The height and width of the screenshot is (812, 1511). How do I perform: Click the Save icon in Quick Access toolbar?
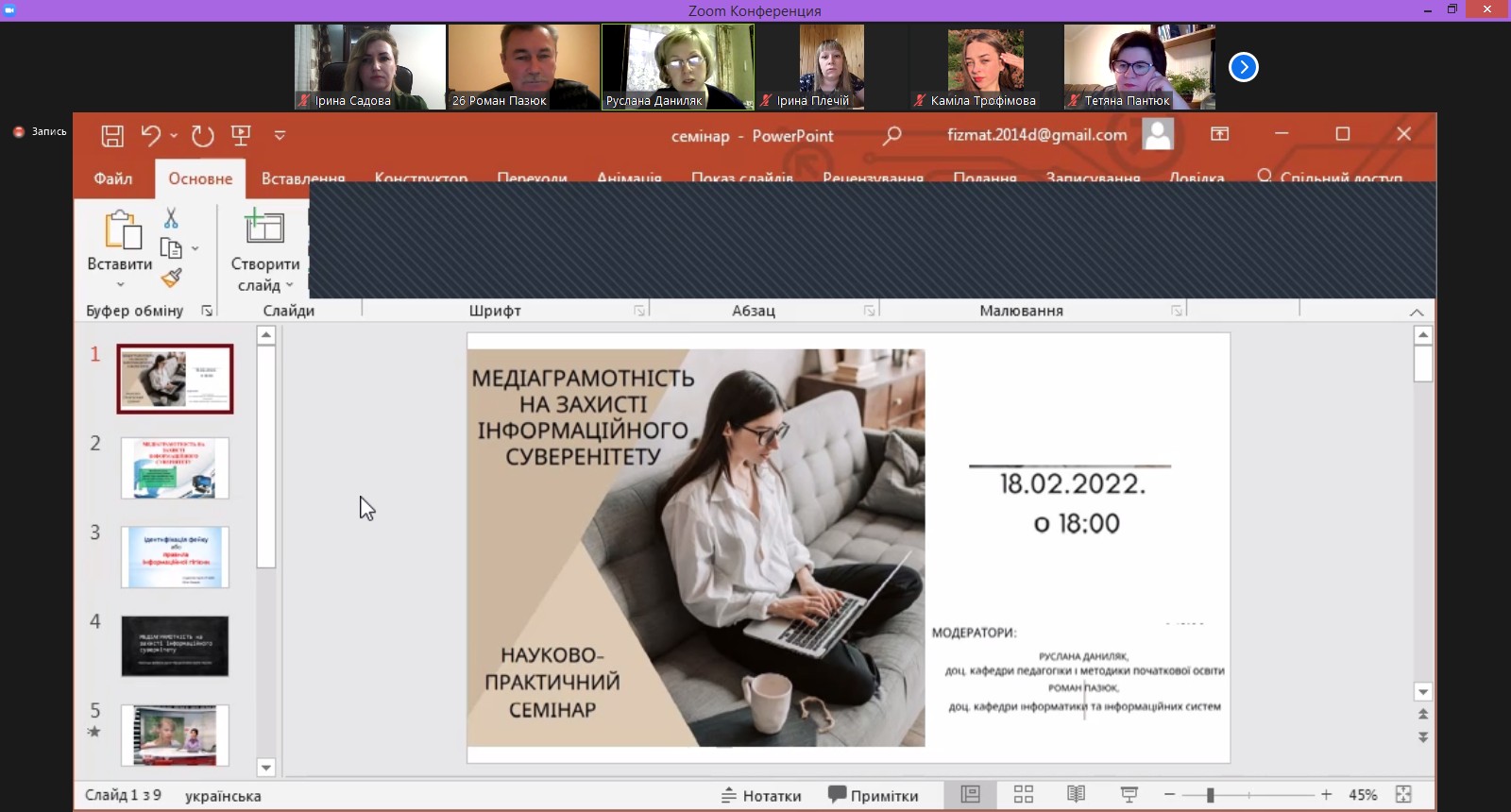click(112, 136)
